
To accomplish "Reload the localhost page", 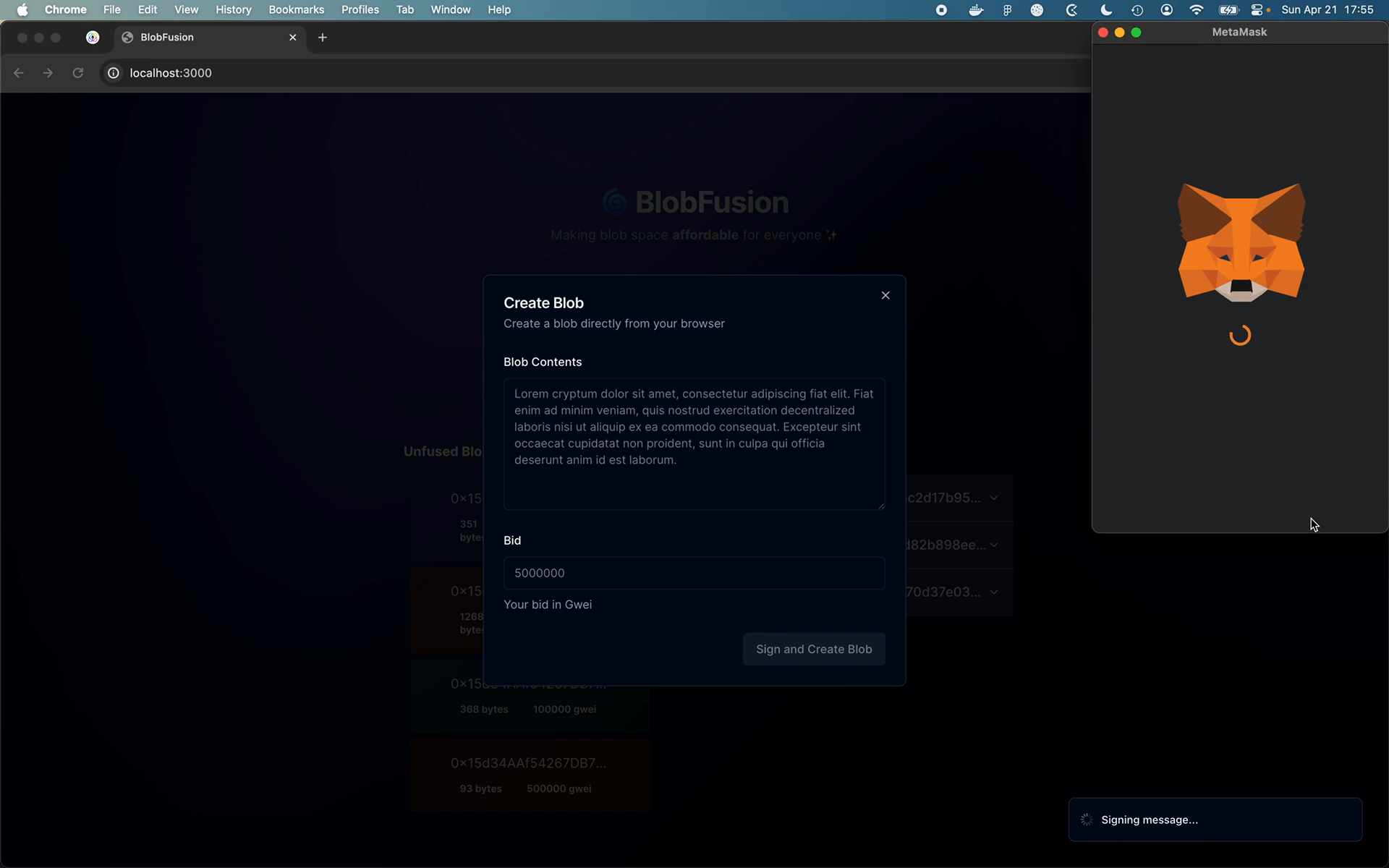I will click(78, 73).
